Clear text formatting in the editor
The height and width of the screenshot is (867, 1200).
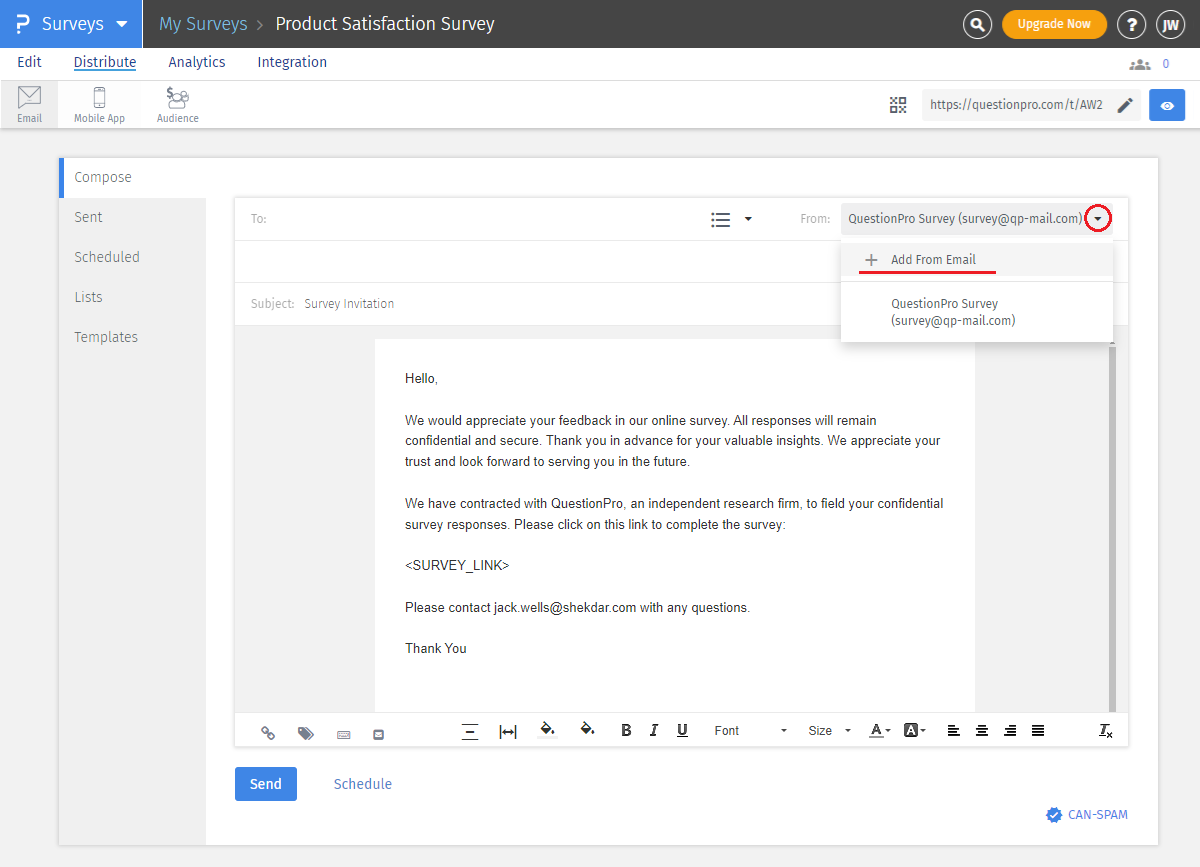coord(1105,731)
